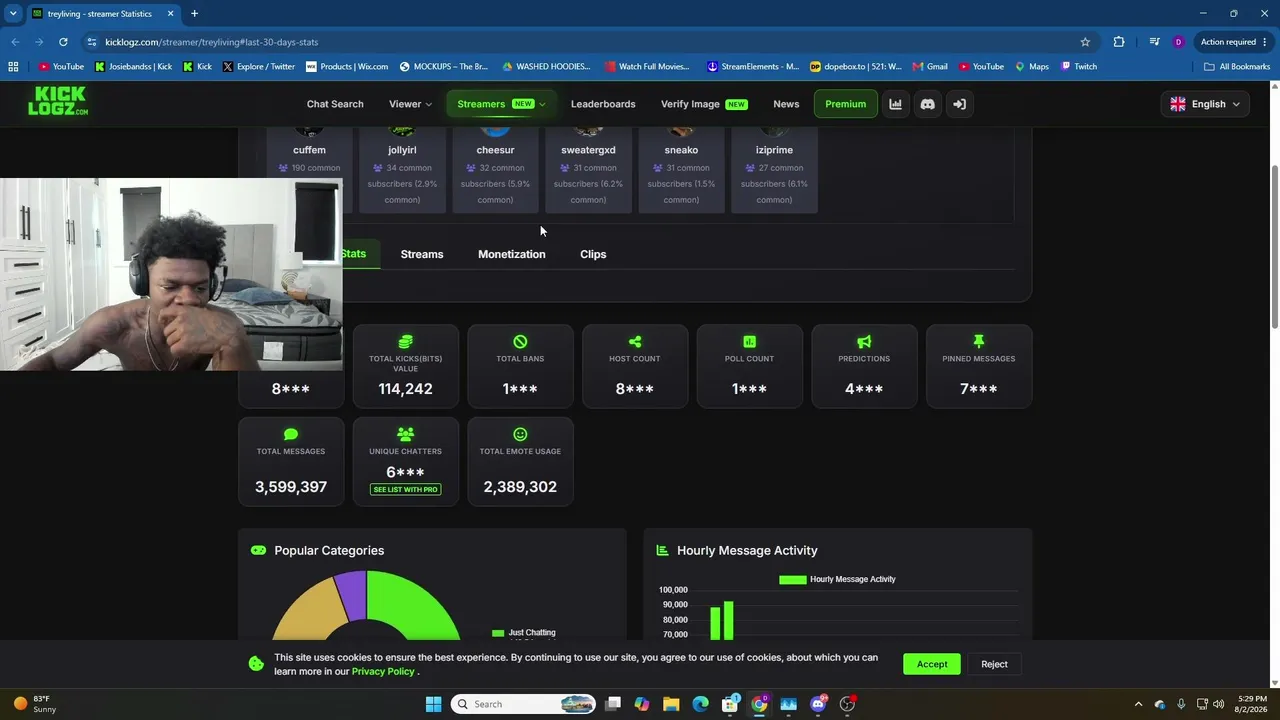The image size is (1280, 720).
Task: Open the Discord icon in the navbar
Action: (928, 104)
